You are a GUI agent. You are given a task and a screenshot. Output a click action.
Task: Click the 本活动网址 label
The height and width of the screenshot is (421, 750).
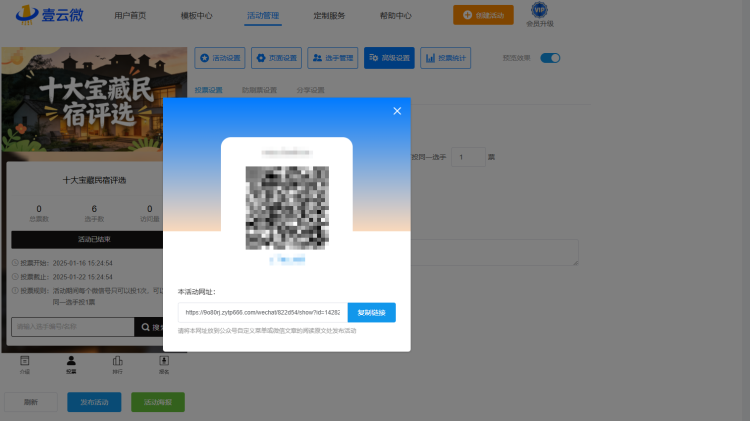197,291
